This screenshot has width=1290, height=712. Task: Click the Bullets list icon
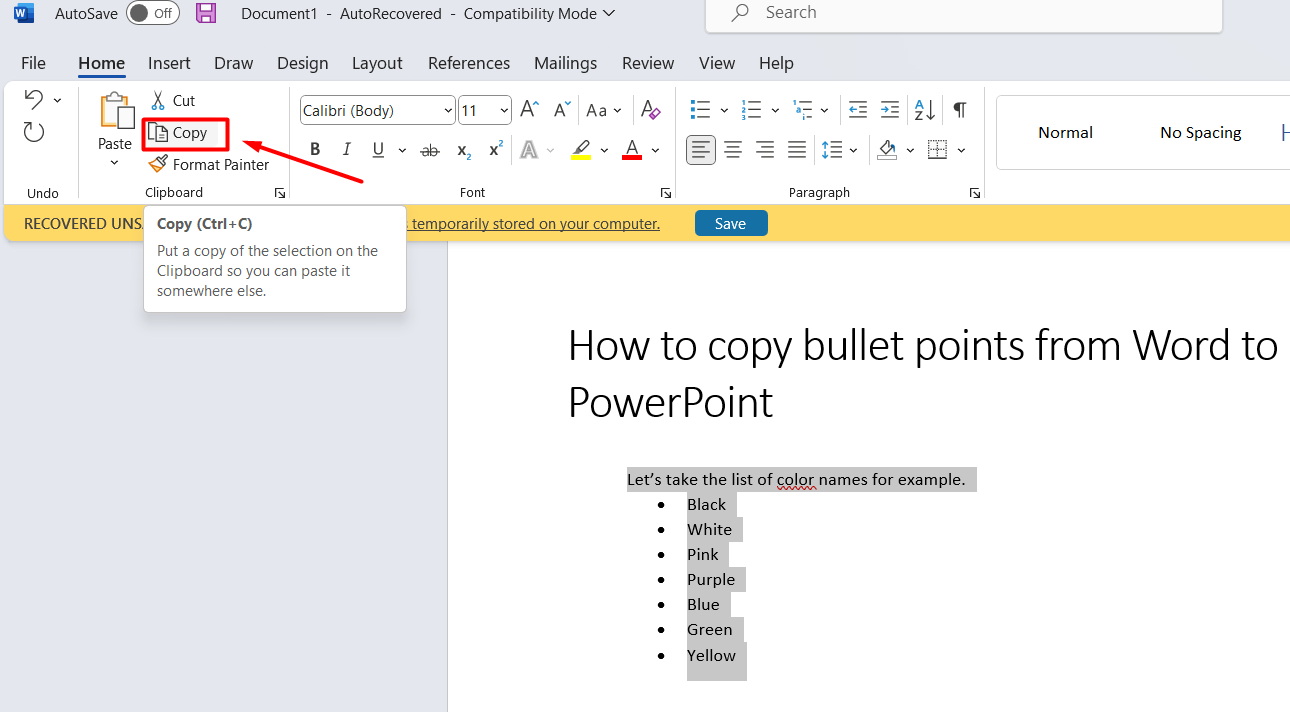tap(701, 110)
